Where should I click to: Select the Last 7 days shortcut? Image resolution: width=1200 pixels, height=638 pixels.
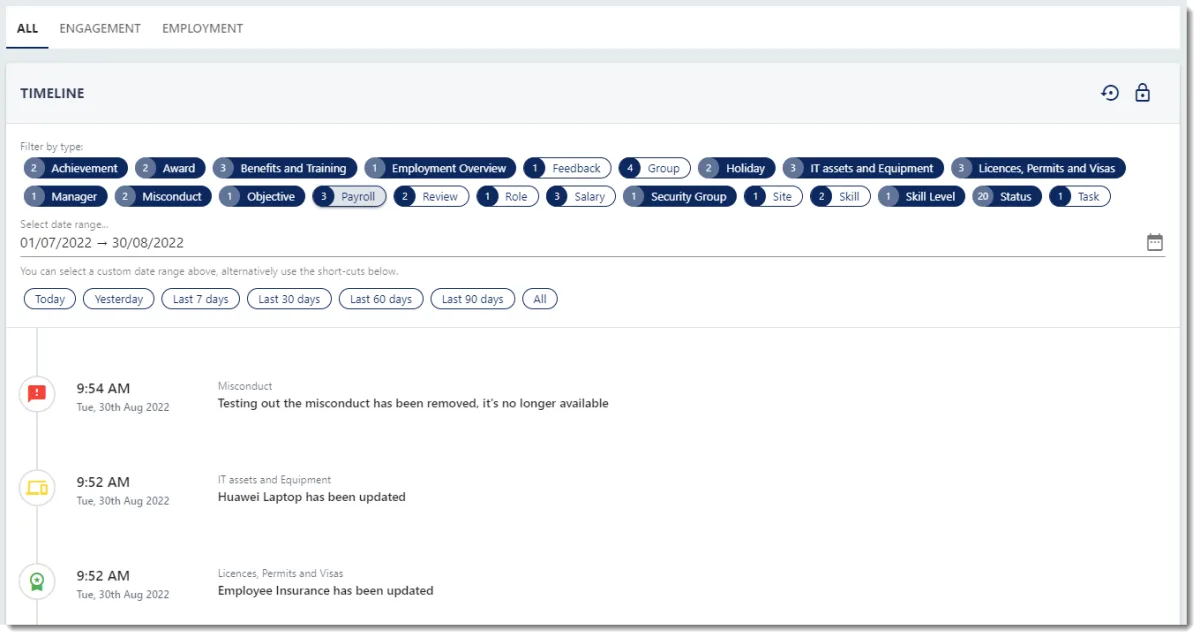(x=200, y=298)
